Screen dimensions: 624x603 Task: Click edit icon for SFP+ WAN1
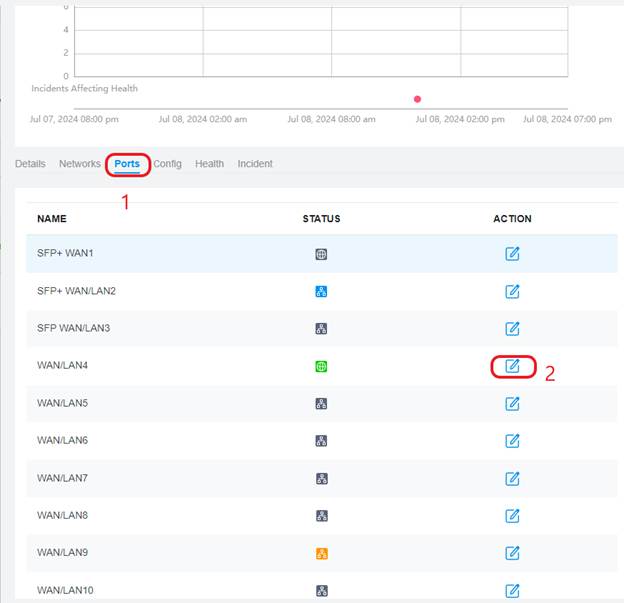[512, 254]
